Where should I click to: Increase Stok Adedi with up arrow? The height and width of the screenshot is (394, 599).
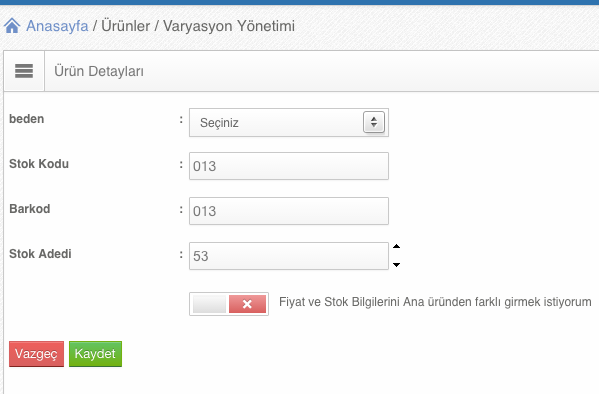pos(397,246)
